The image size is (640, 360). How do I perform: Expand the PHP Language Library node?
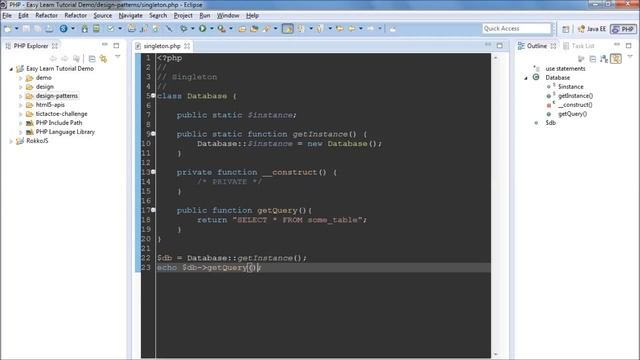coord(20,132)
